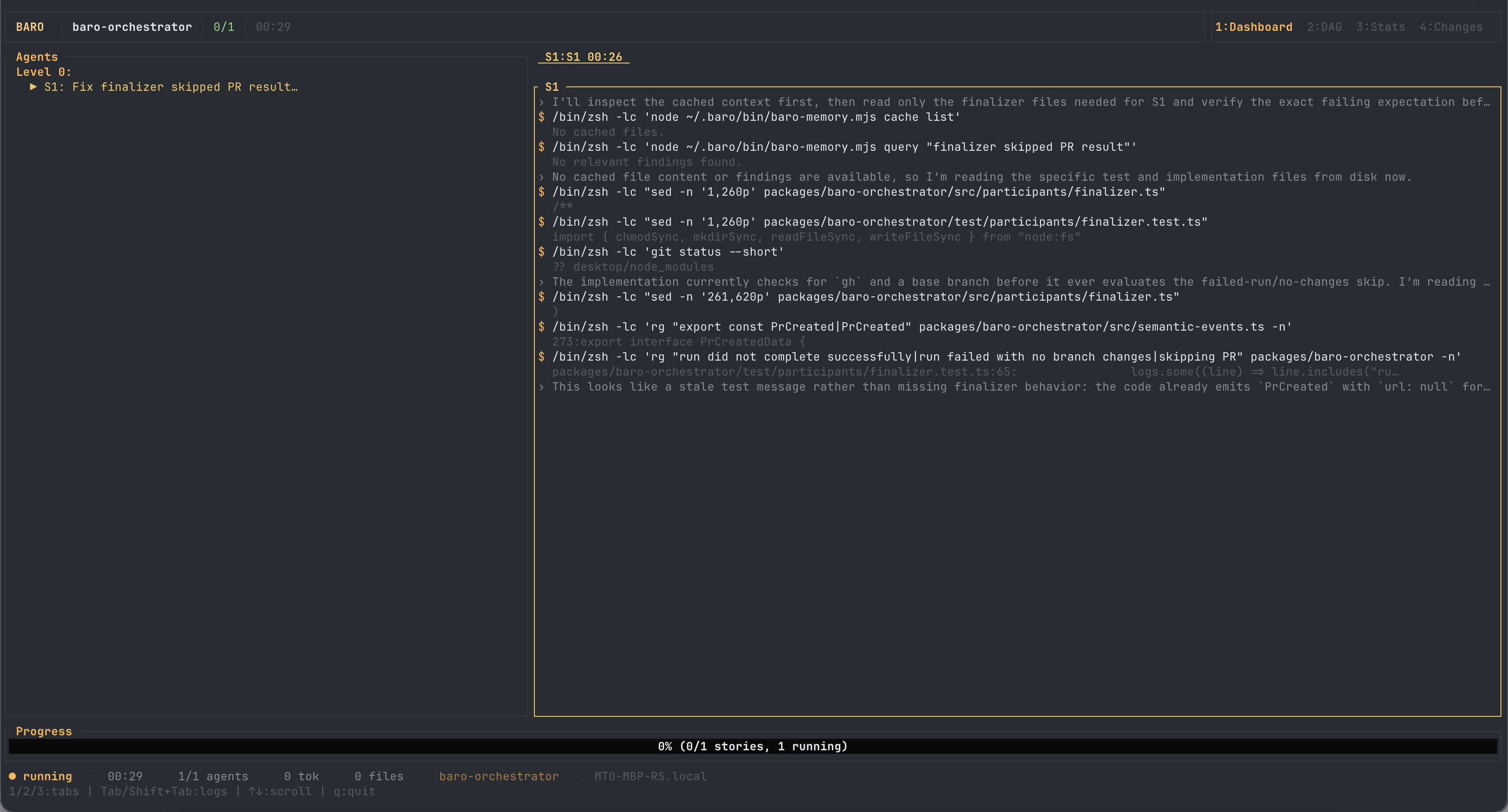1508x812 pixels.
Task: Select S1: Fix finalizer skipped PR result row
Action: [171, 87]
